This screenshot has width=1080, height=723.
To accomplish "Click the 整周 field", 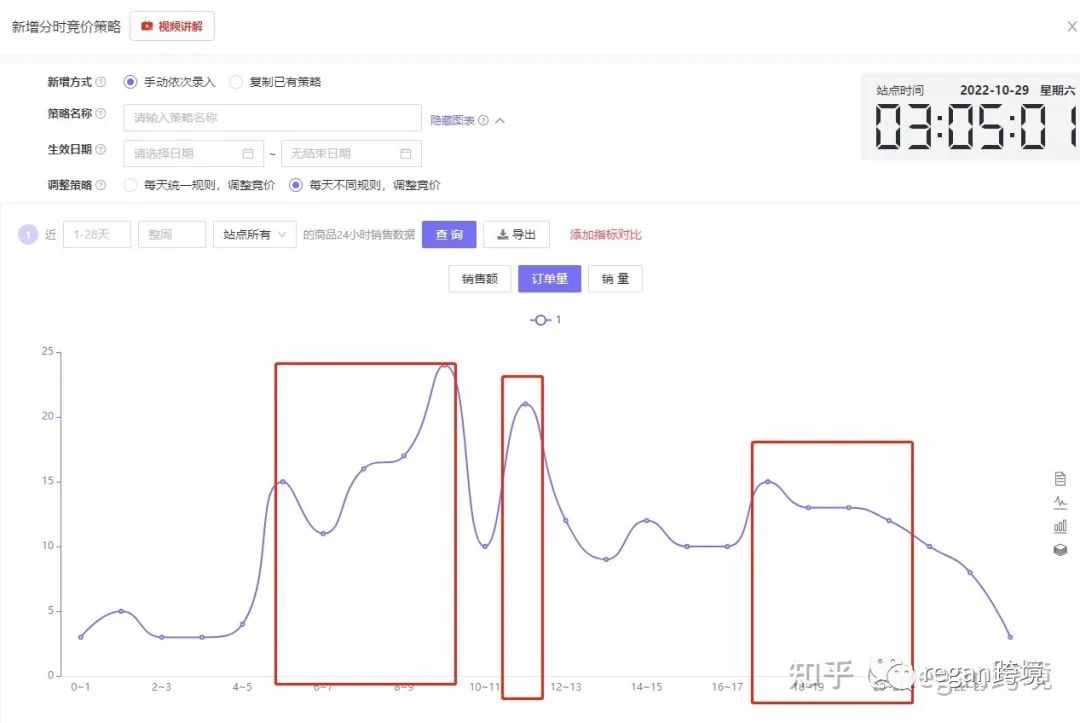I will pos(172,235).
